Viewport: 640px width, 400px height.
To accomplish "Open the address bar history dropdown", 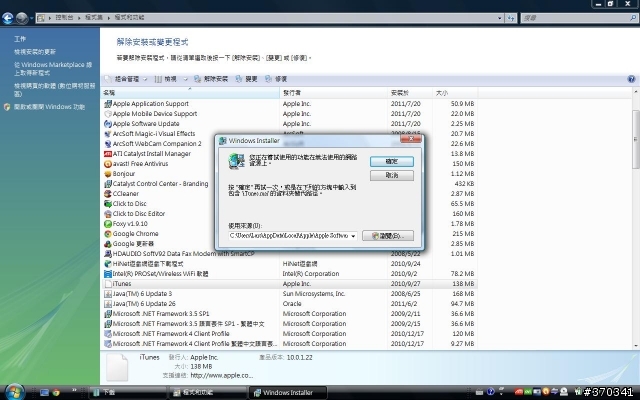I will [500, 18].
